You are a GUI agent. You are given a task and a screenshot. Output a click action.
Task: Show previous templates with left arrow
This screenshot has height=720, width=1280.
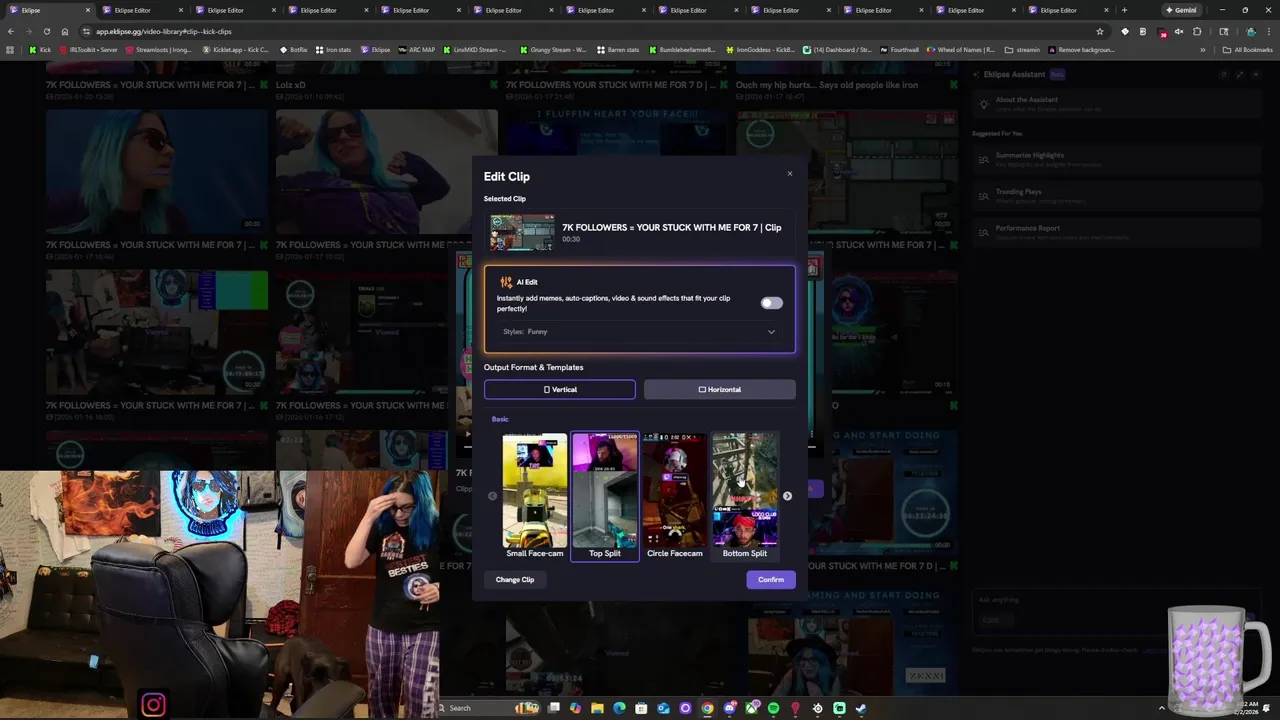tap(492, 496)
